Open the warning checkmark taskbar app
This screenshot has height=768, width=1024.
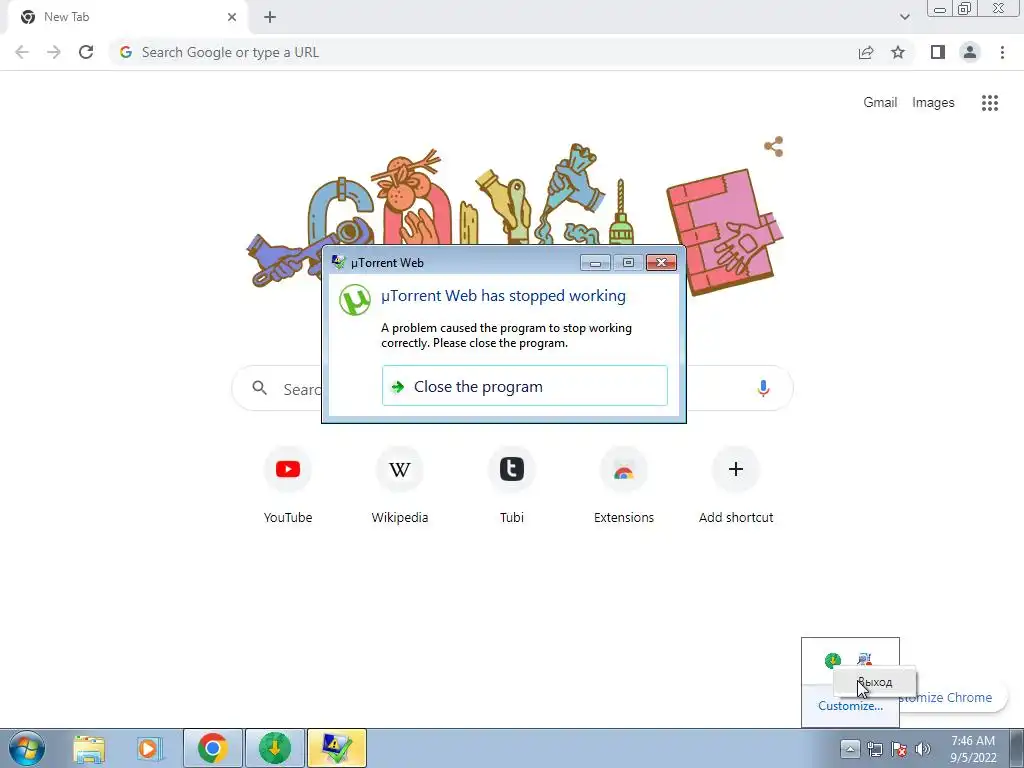tap(336, 748)
